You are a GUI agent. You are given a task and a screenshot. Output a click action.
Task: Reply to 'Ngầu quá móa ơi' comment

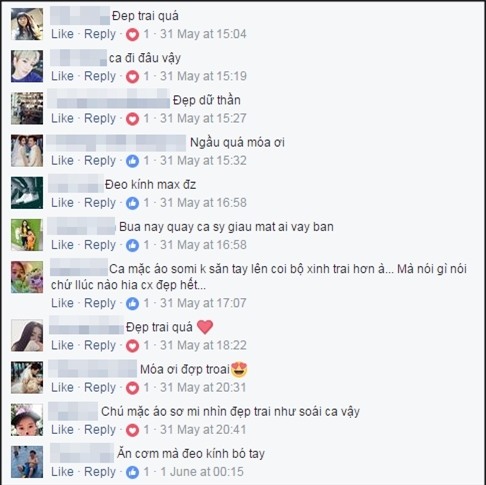click(x=100, y=161)
